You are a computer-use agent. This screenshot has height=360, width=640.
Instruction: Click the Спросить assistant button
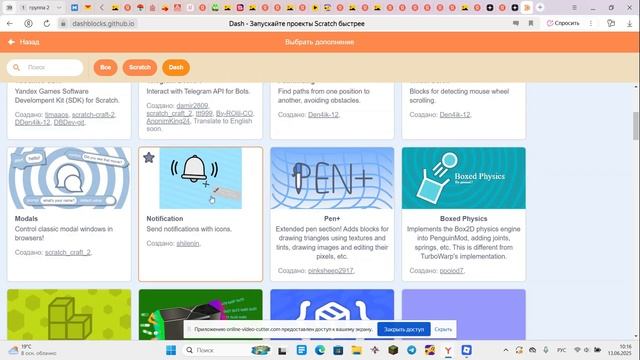(x=563, y=23)
